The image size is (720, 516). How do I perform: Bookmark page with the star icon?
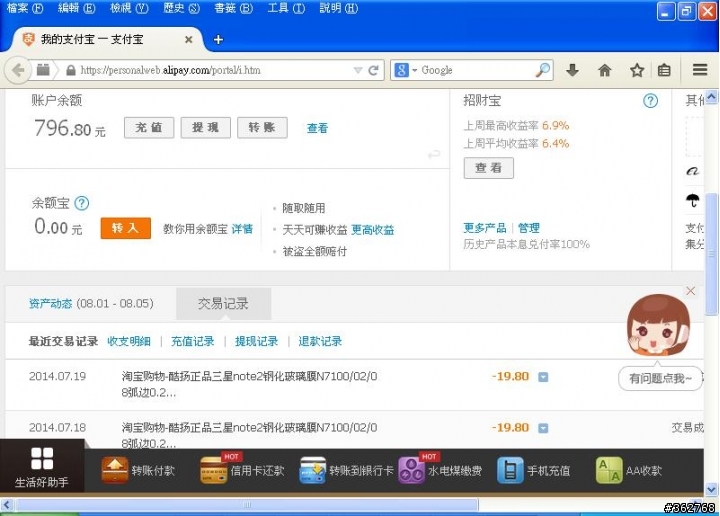pos(637,70)
